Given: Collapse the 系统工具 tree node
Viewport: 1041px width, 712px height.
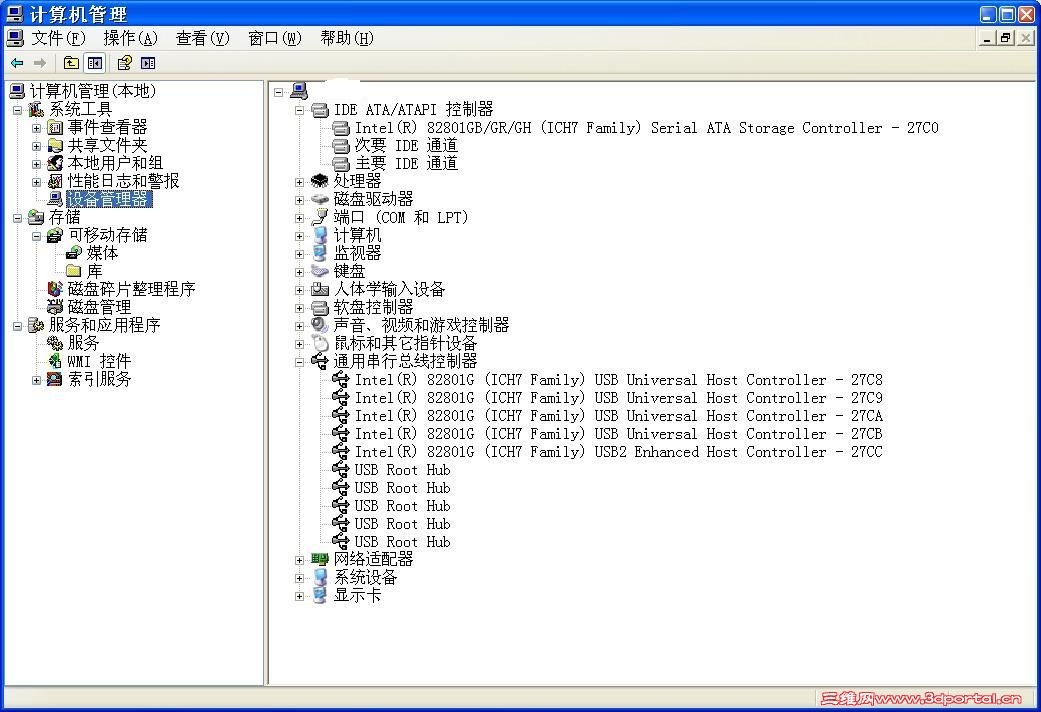Looking at the screenshot, I should [18, 110].
